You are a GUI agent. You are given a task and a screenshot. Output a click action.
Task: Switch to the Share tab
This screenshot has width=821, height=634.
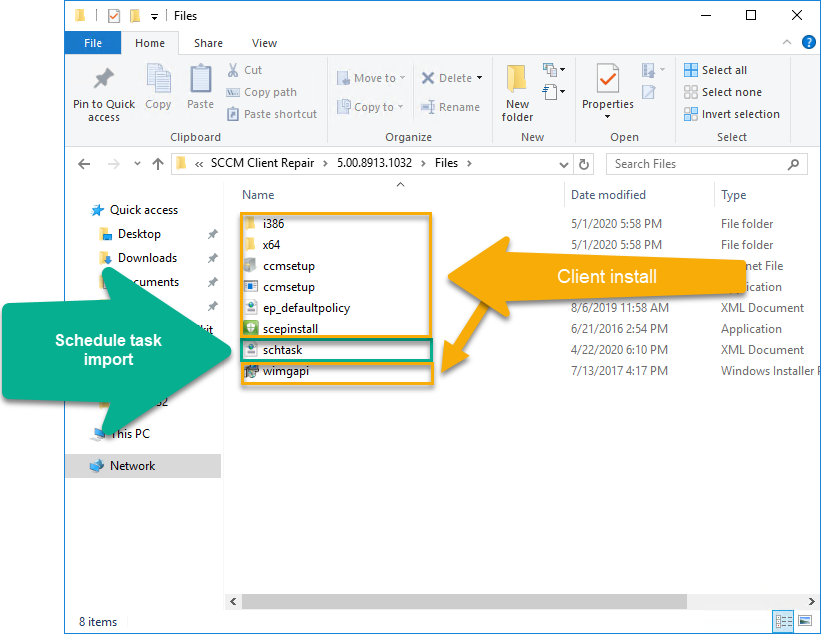[x=208, y=43]
